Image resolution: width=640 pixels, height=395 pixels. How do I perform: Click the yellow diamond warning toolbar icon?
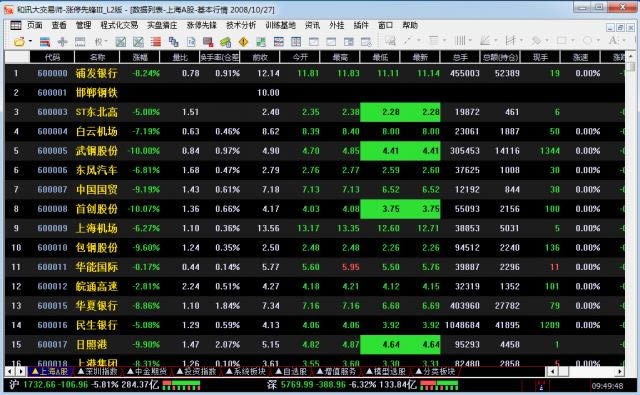click(244, 42)
